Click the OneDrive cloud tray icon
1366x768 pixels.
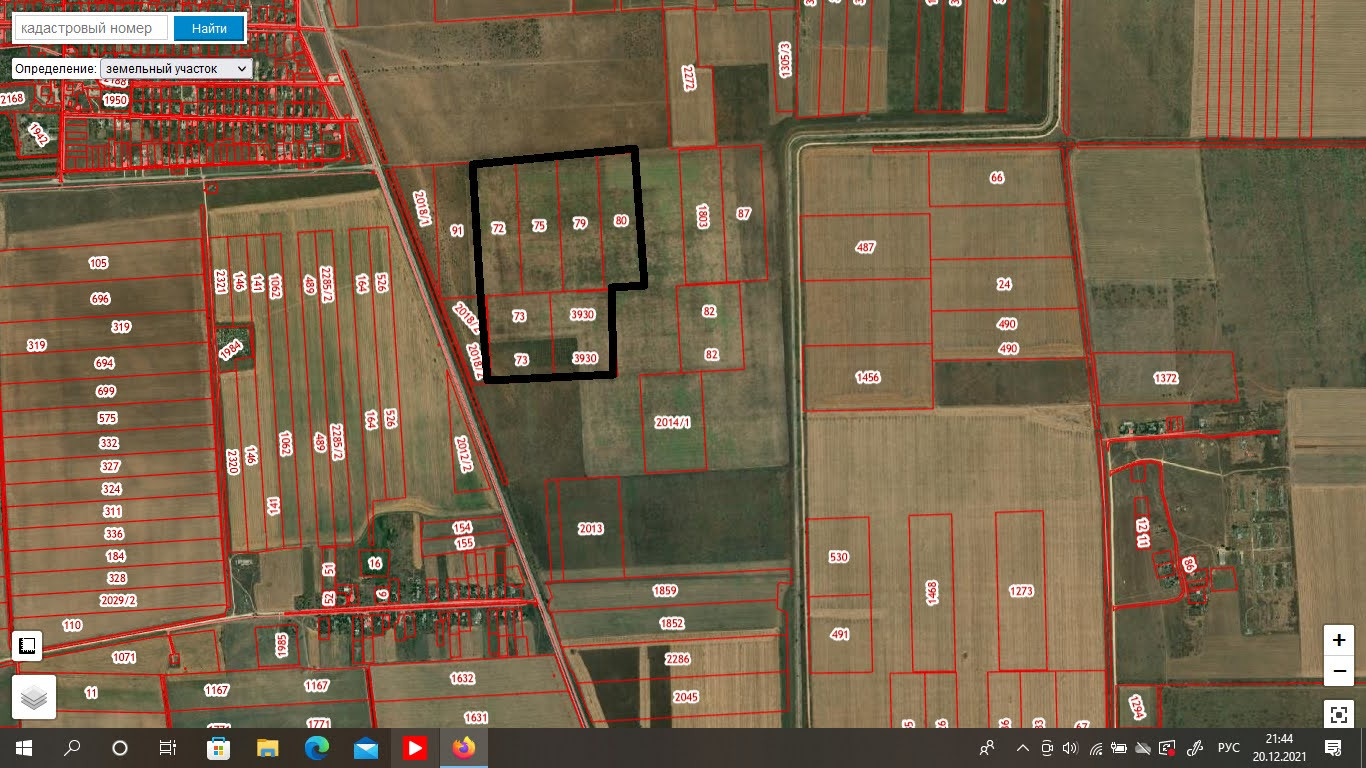[1144, 748]
